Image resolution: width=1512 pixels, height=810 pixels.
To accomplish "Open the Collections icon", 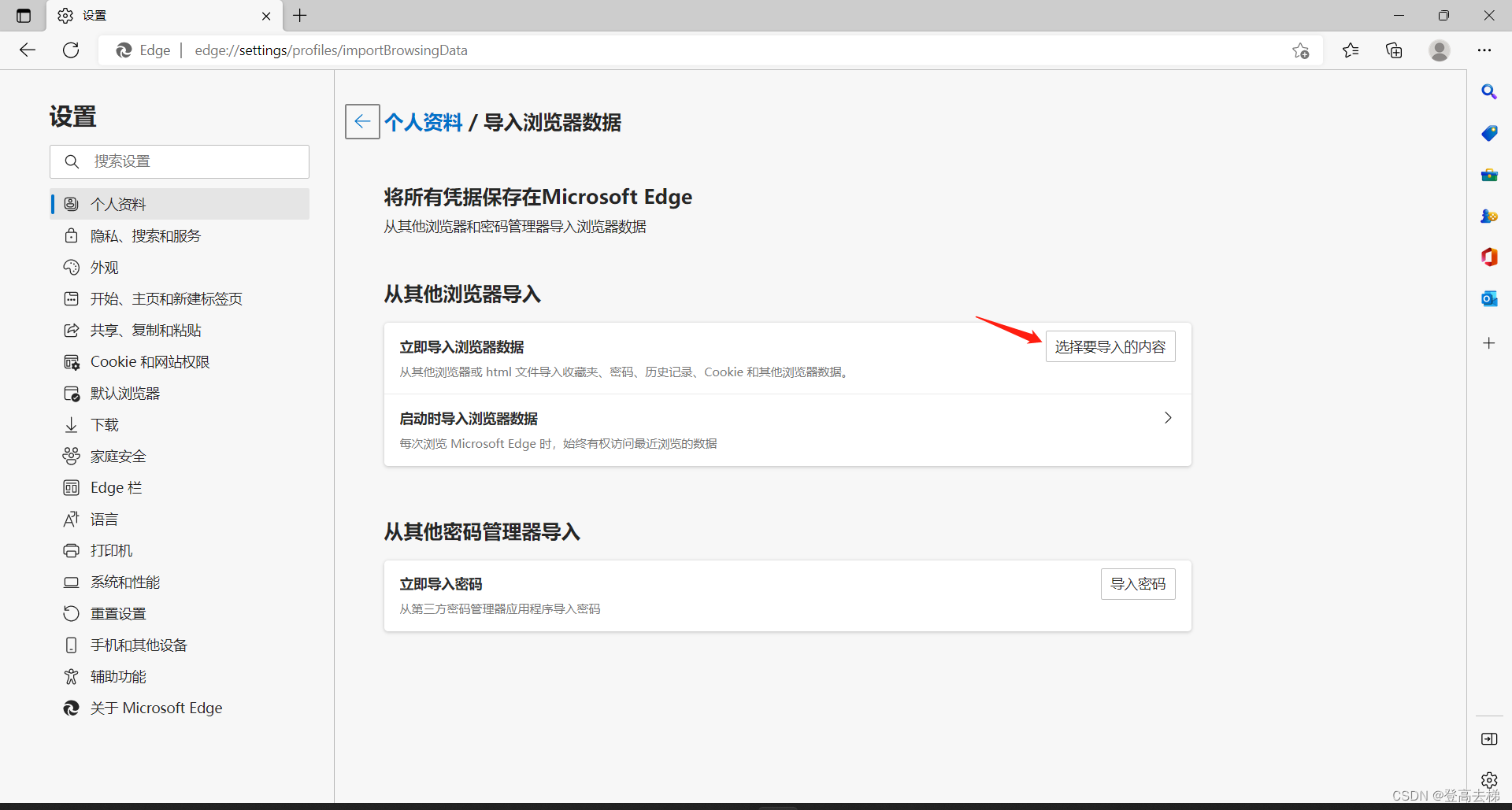I will coord(1394,50).
